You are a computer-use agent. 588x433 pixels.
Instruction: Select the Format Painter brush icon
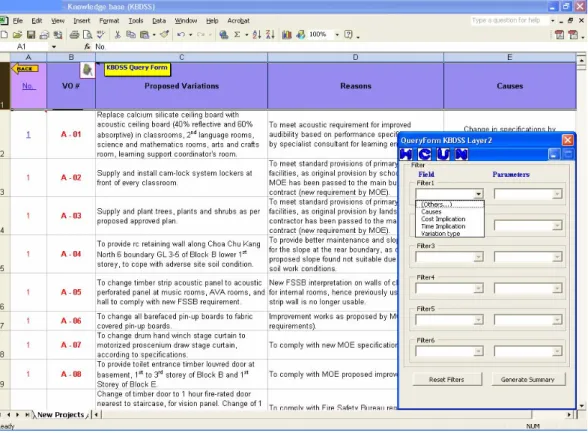pyautogui.click(x=164, y=34)
